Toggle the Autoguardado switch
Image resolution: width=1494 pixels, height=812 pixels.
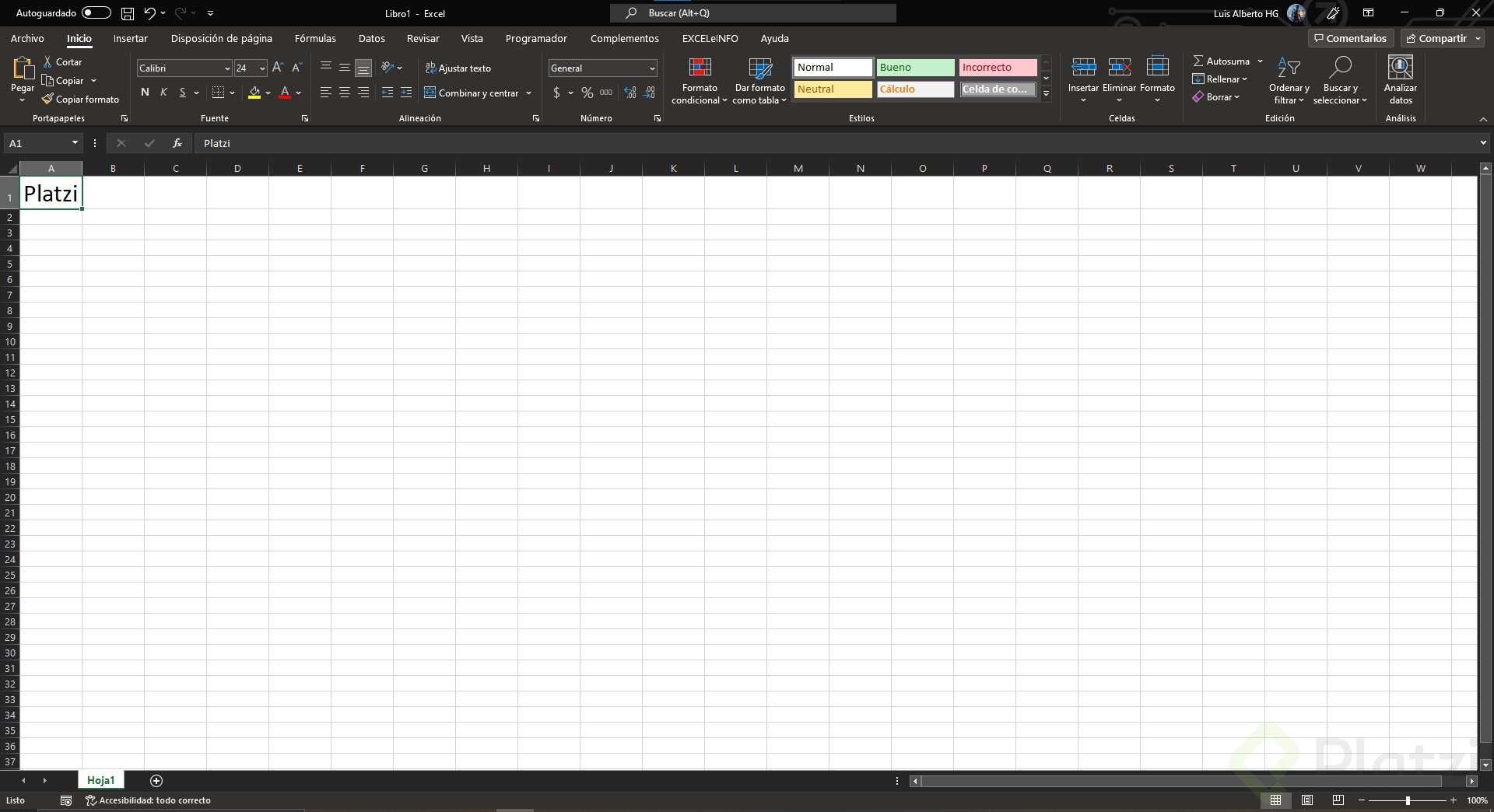96,13
